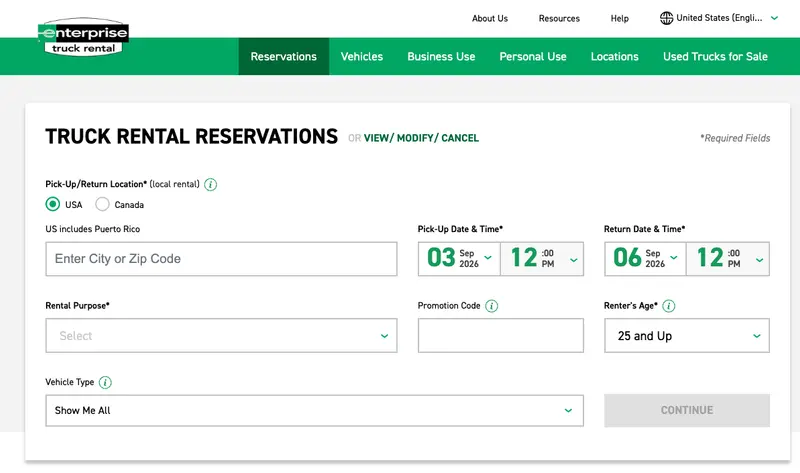Open the pick-up date 03 Sep dropdown
800x473 pixels.
click(459, 259)
